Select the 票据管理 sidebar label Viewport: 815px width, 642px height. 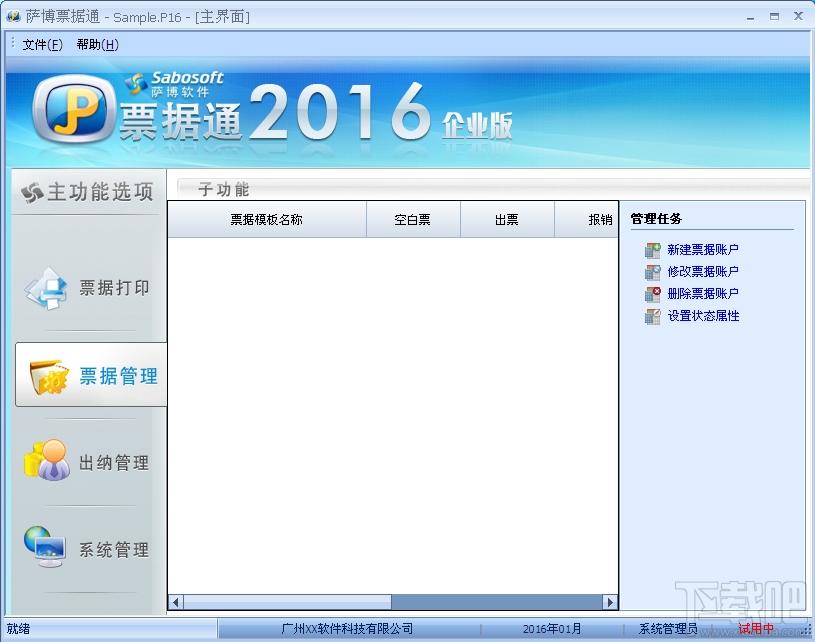(119, 376)
